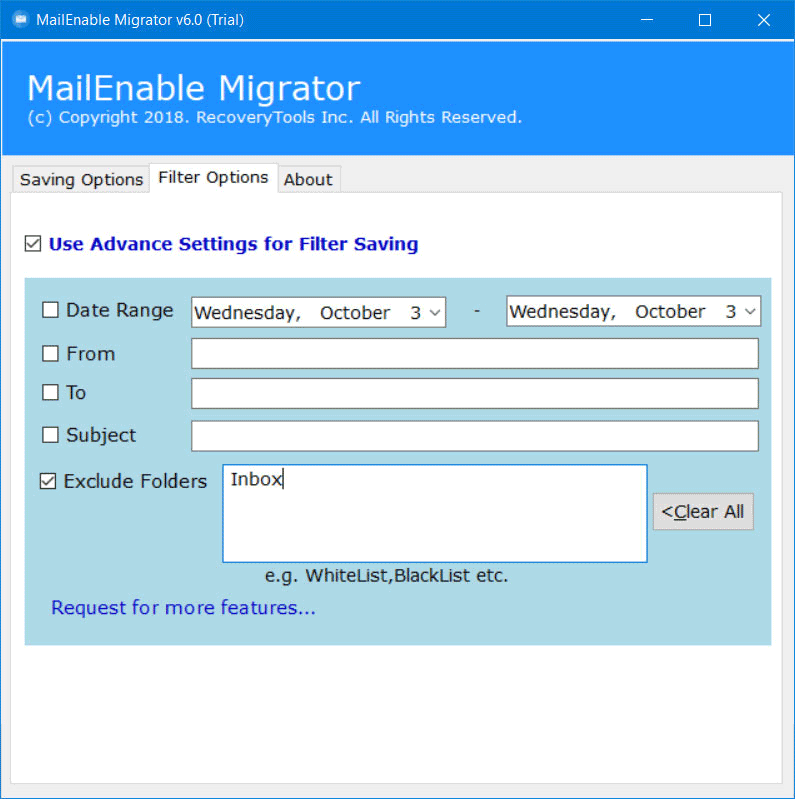The width and height of the screenshot is (795, 799).
Task: Select Wednesday in the end date field
Action: 563,311
